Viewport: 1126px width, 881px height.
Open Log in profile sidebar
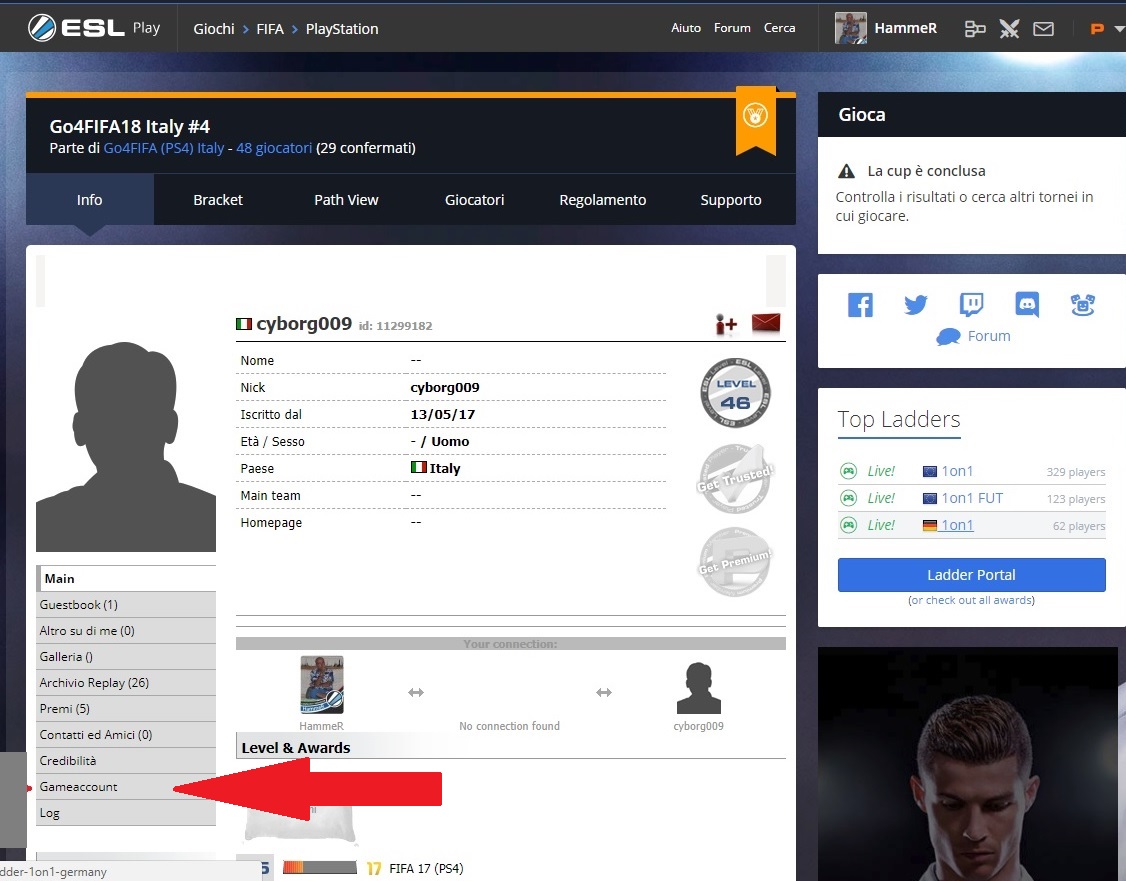click(126, 813)
